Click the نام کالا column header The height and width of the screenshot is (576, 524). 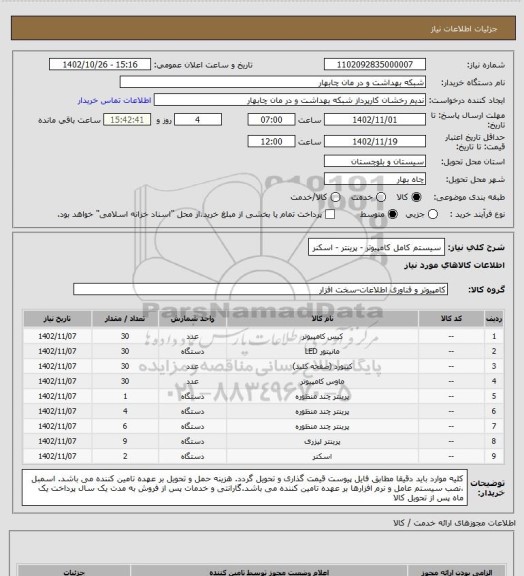[322, 319]
